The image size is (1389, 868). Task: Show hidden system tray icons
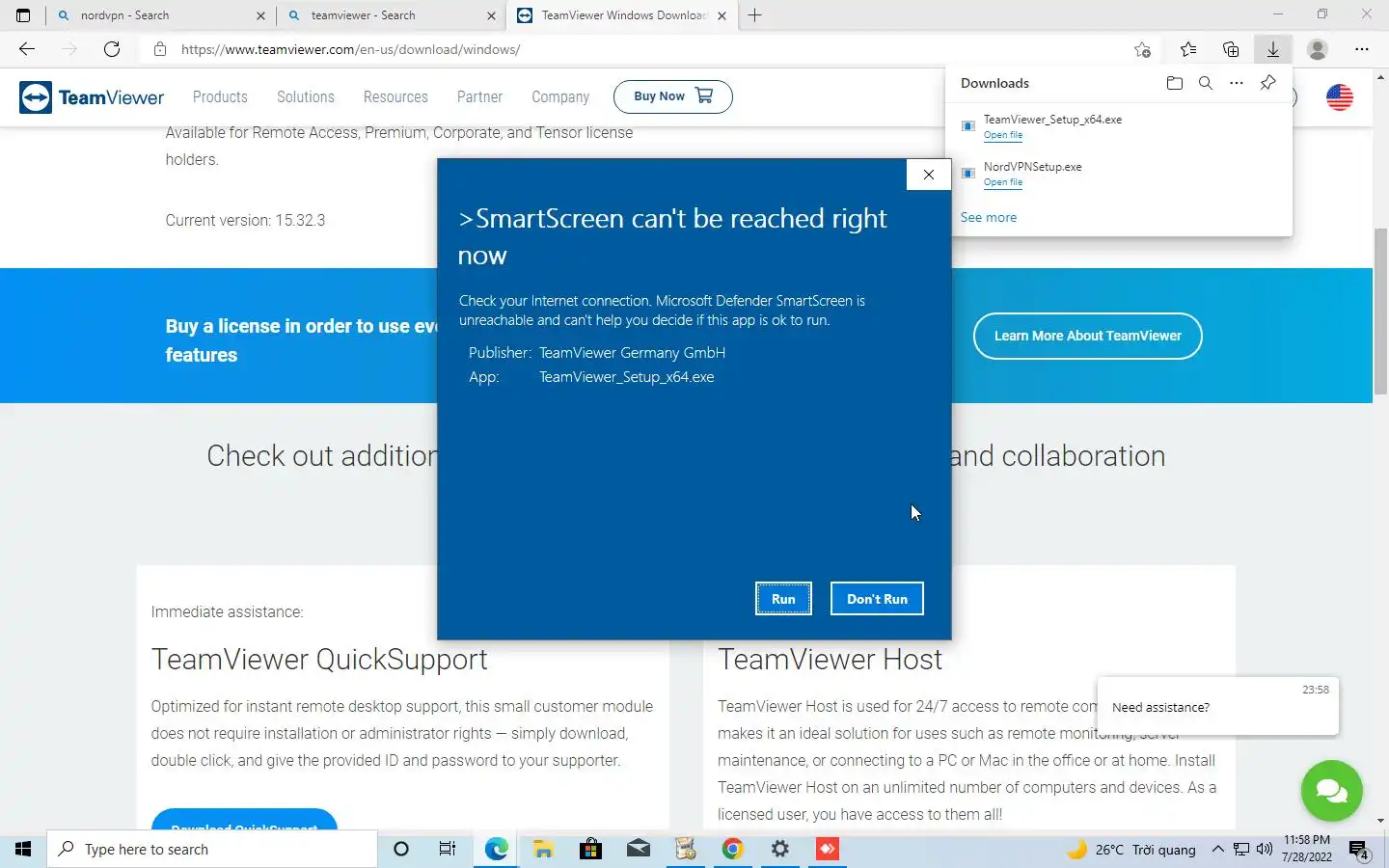[x=1217, y=850]
